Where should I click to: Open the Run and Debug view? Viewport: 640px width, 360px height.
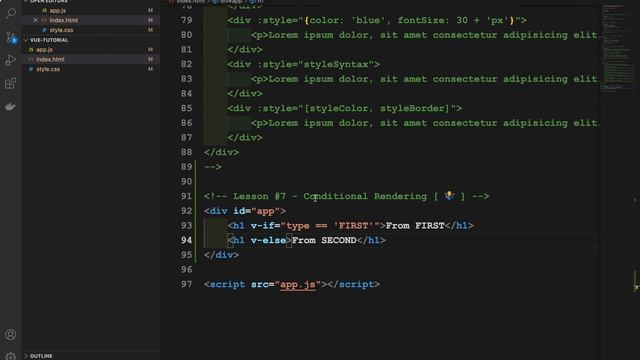[11, 60]
